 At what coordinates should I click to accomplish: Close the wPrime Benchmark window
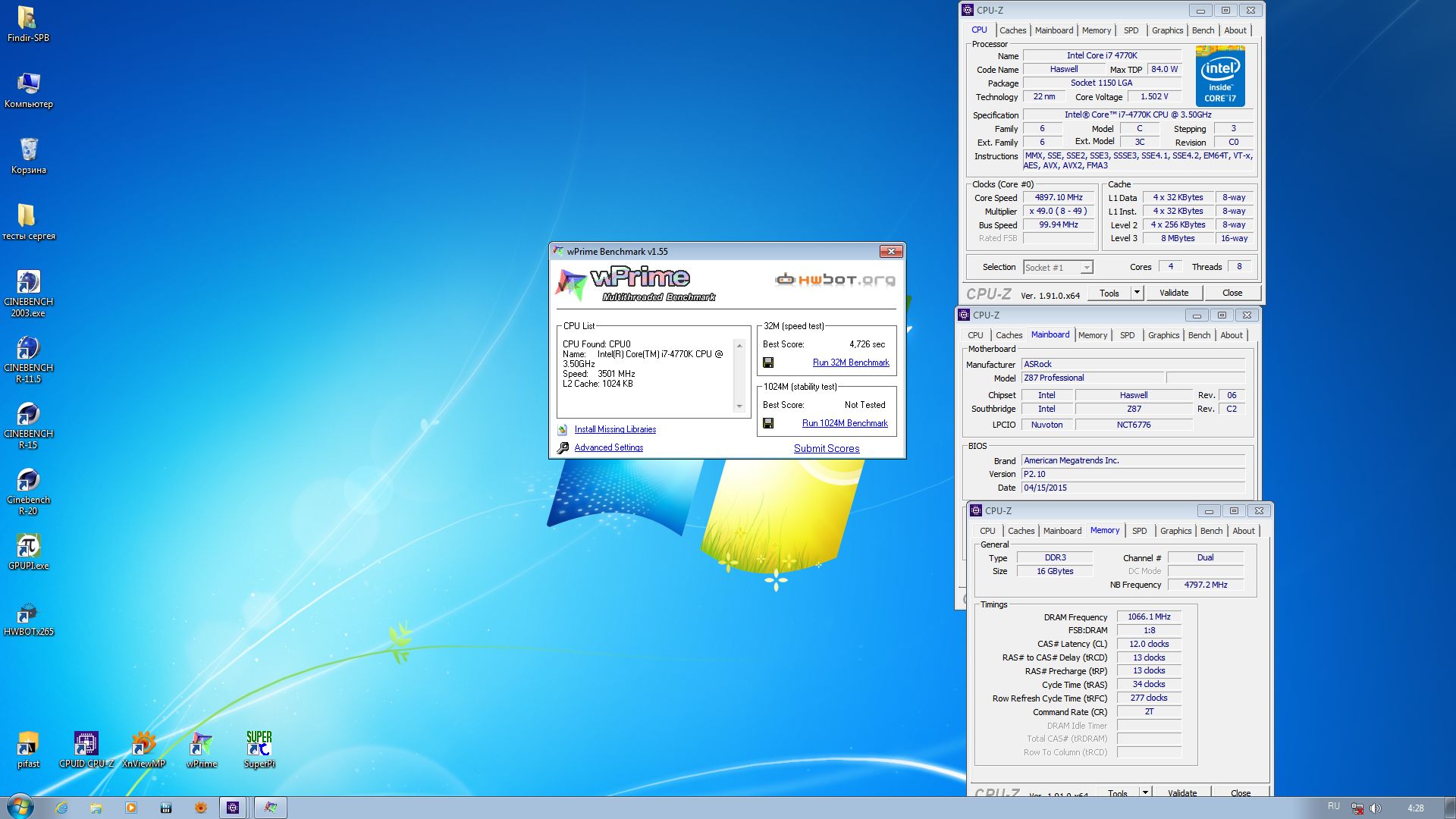pos(891,251)
